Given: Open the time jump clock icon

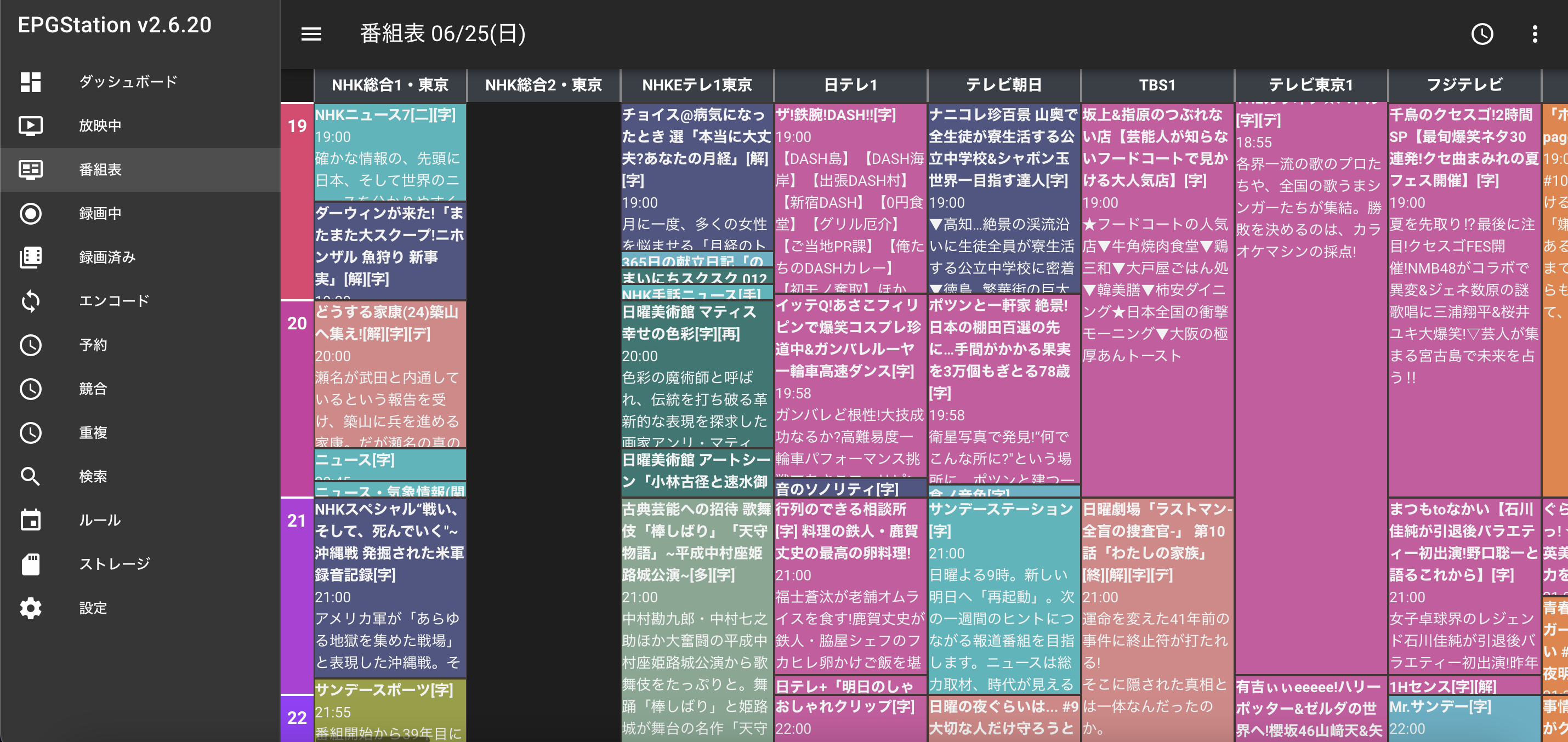Looking at the screenshot, I should pos(1482,33).
